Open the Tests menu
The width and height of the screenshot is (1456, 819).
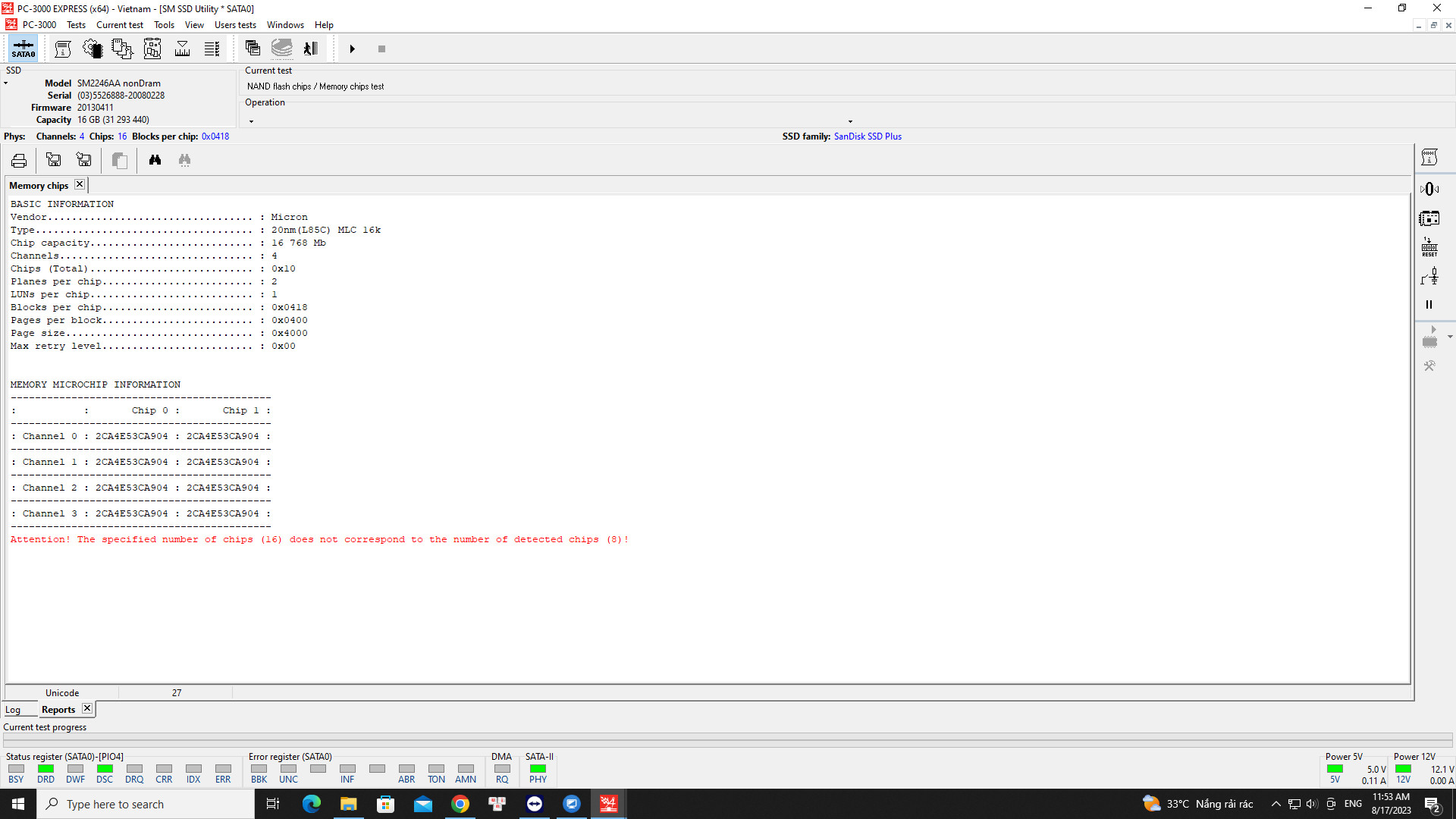pos(76,25)
